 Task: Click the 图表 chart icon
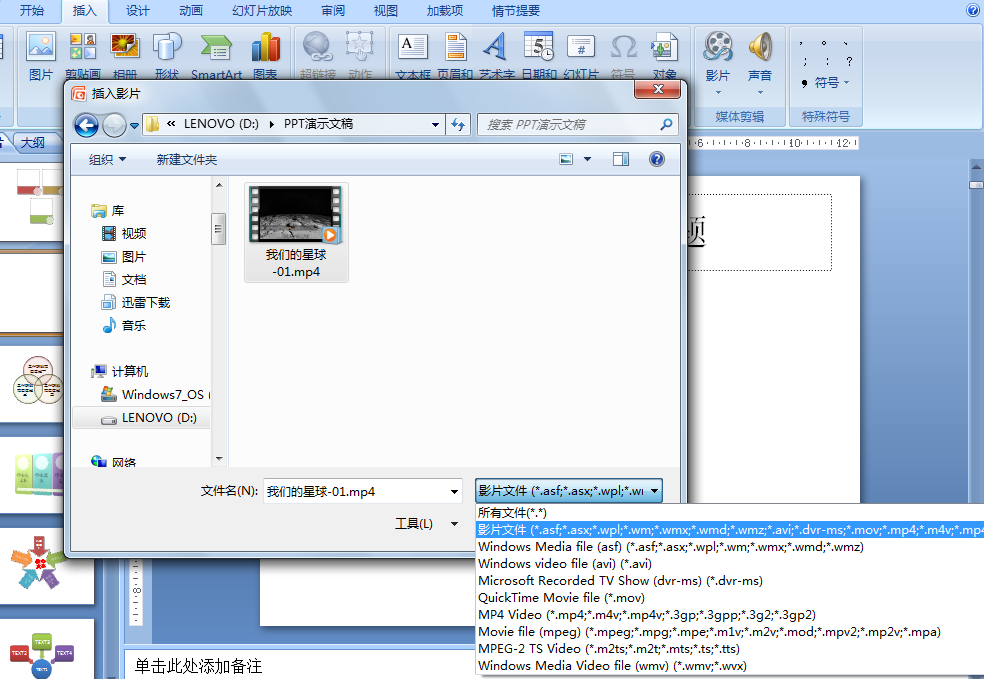tap(265, 46)
